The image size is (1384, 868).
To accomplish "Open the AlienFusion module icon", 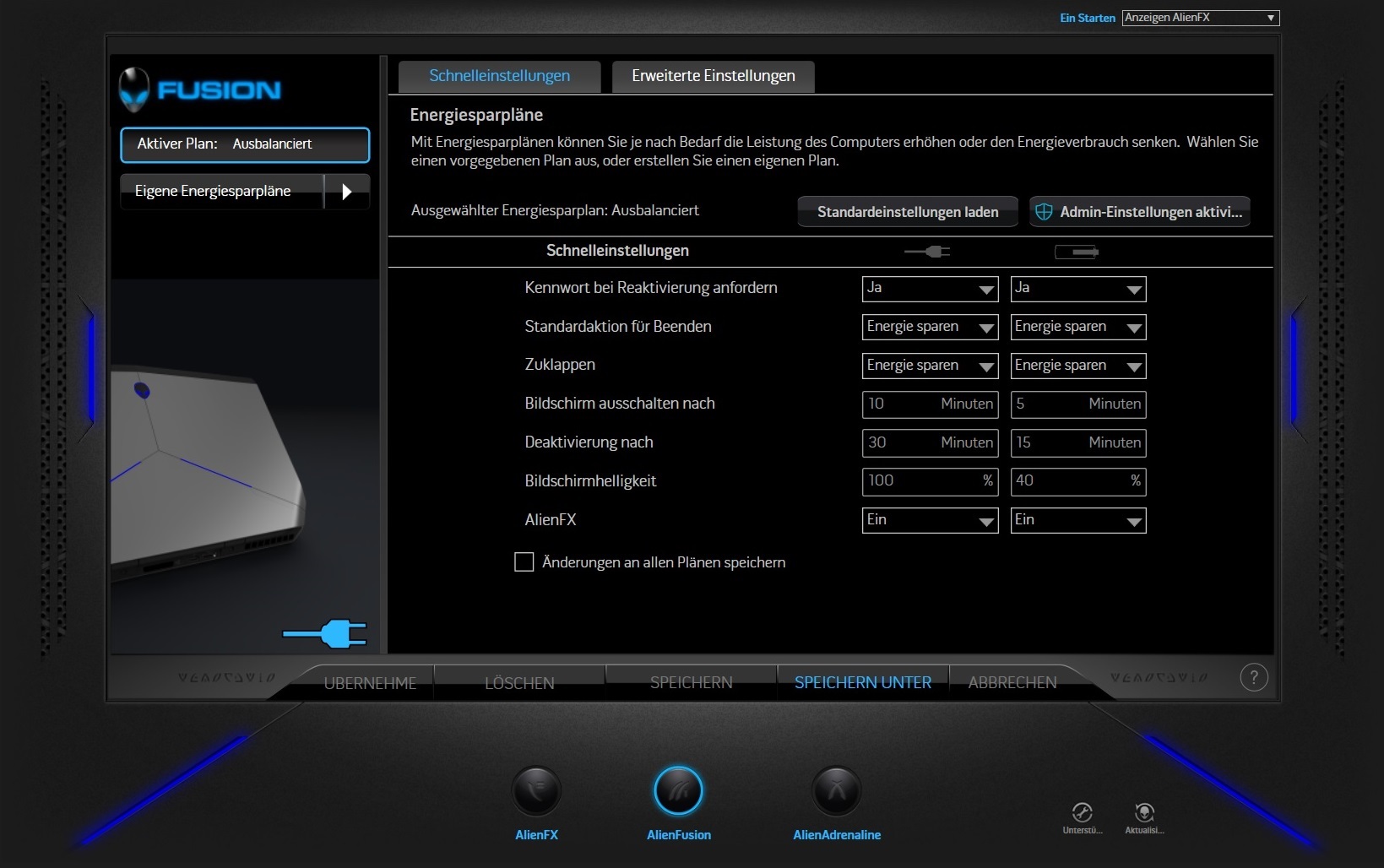I will point(678,791).
